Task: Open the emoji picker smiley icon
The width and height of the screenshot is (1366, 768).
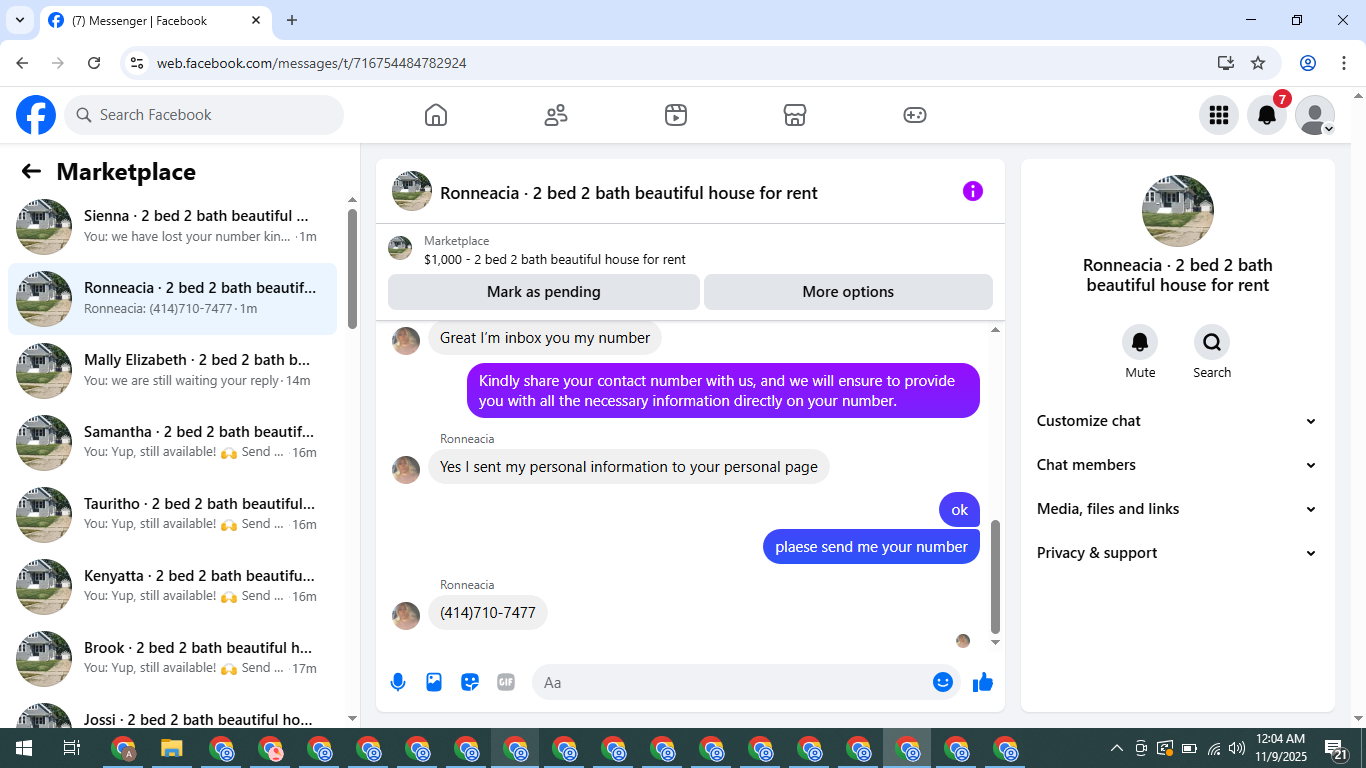Action: (x=943, y=682)
